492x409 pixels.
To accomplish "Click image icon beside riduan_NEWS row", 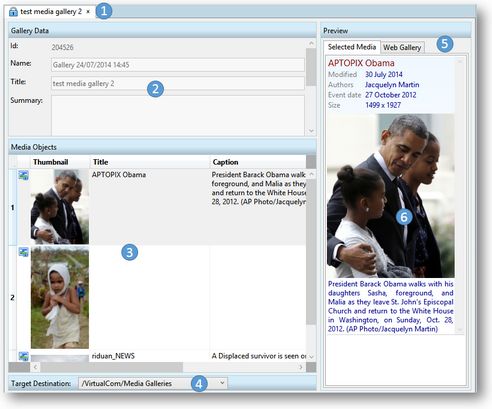I will tap(23, 356).
